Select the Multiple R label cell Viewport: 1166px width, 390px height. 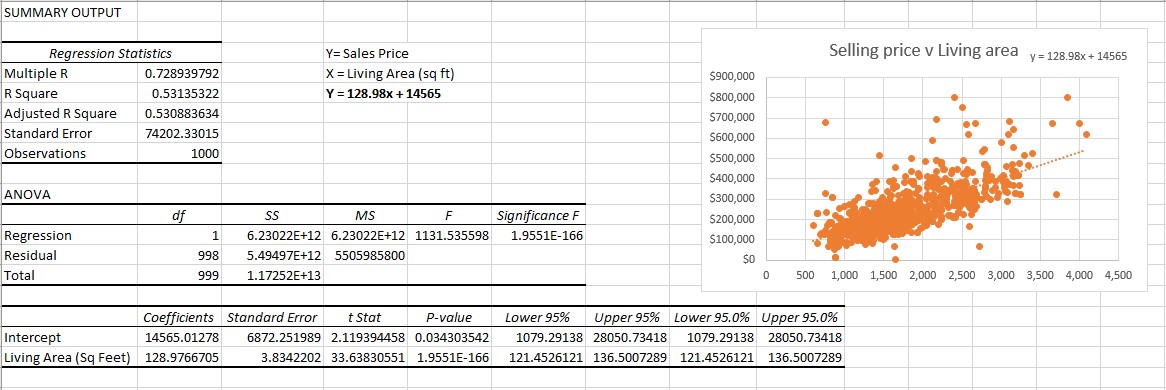click(x=68, y=74)
